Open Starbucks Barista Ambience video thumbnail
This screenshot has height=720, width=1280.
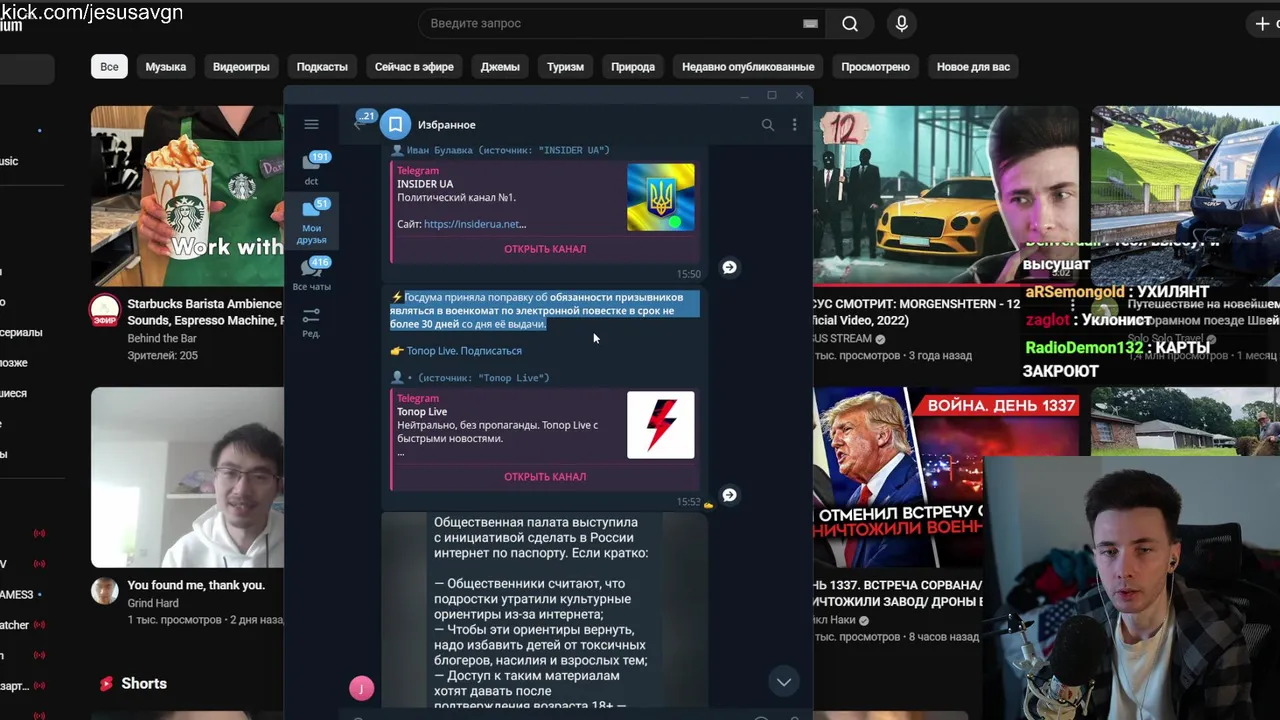[x=187, y=196]
